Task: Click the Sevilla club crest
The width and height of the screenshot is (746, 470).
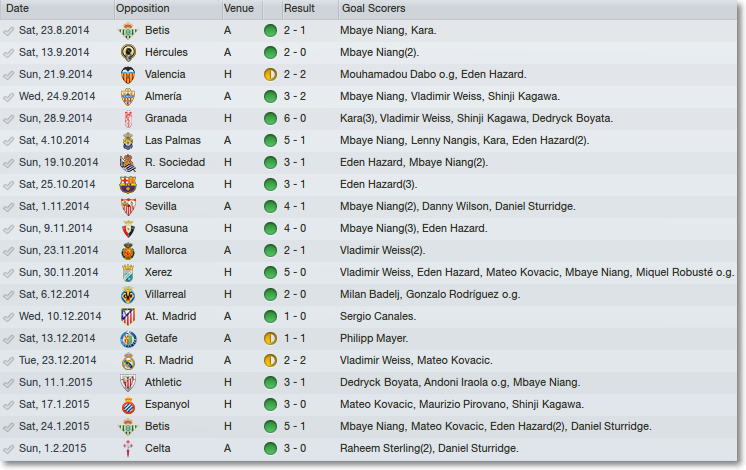Action: coord(128,207)
